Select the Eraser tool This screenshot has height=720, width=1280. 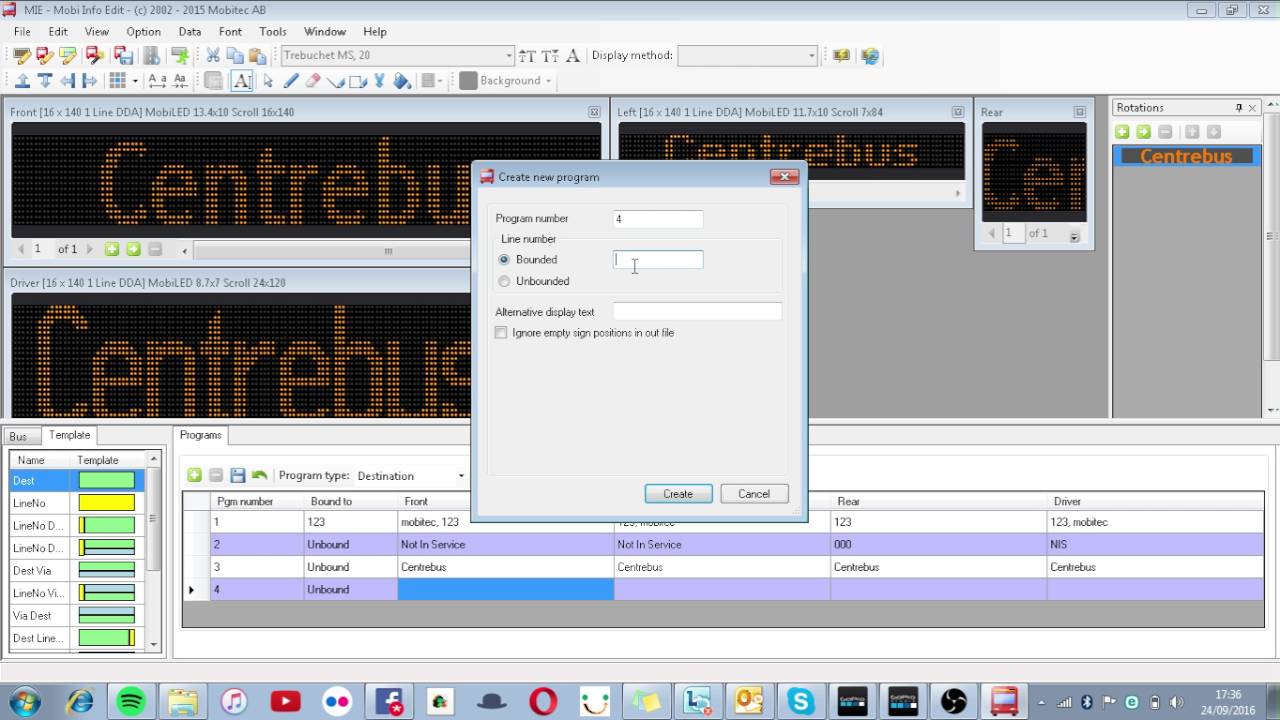pos(313,81)
